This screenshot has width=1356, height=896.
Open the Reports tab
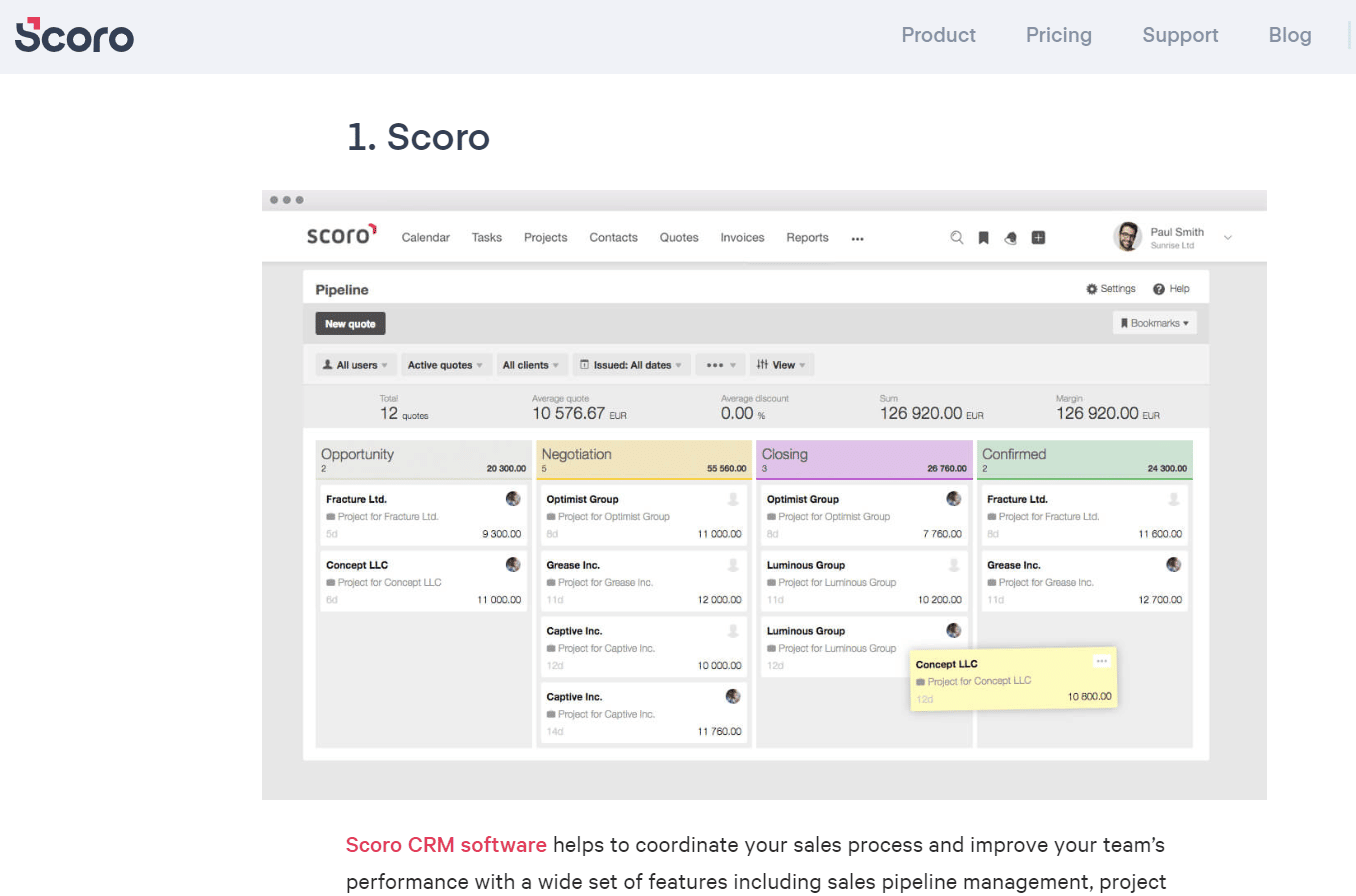(x=807, y=238)
